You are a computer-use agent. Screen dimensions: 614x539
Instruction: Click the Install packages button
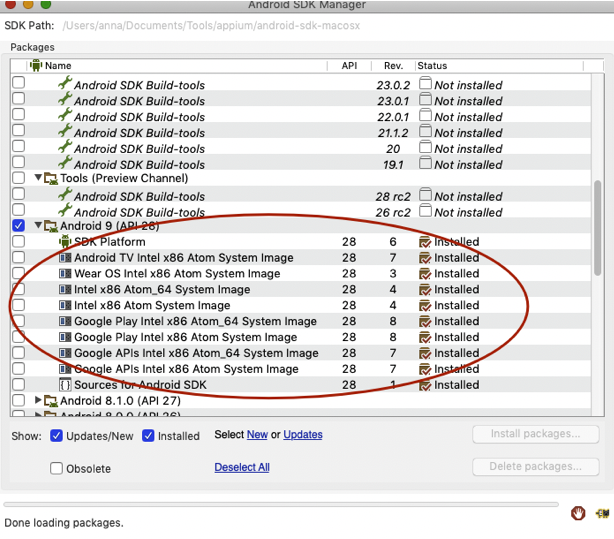pos(536,434)
